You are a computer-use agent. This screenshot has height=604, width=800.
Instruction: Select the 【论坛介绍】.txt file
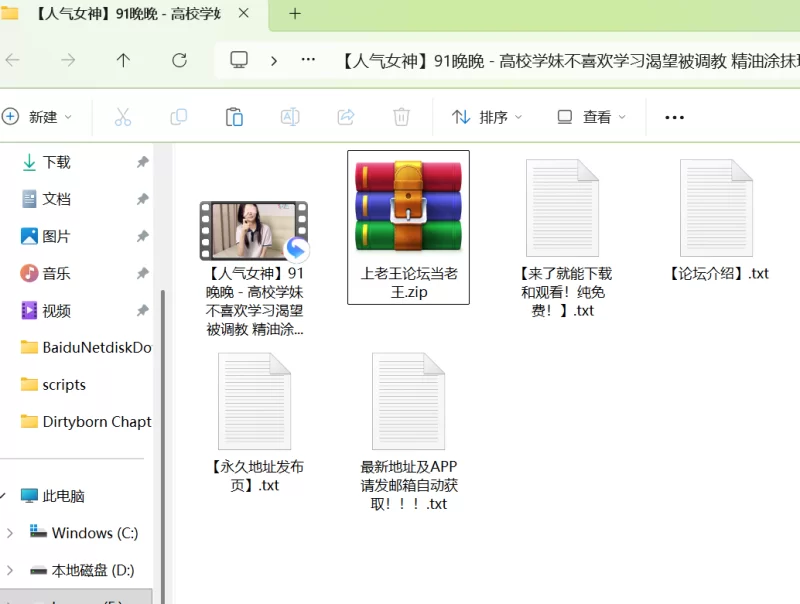tap(717, 220)
